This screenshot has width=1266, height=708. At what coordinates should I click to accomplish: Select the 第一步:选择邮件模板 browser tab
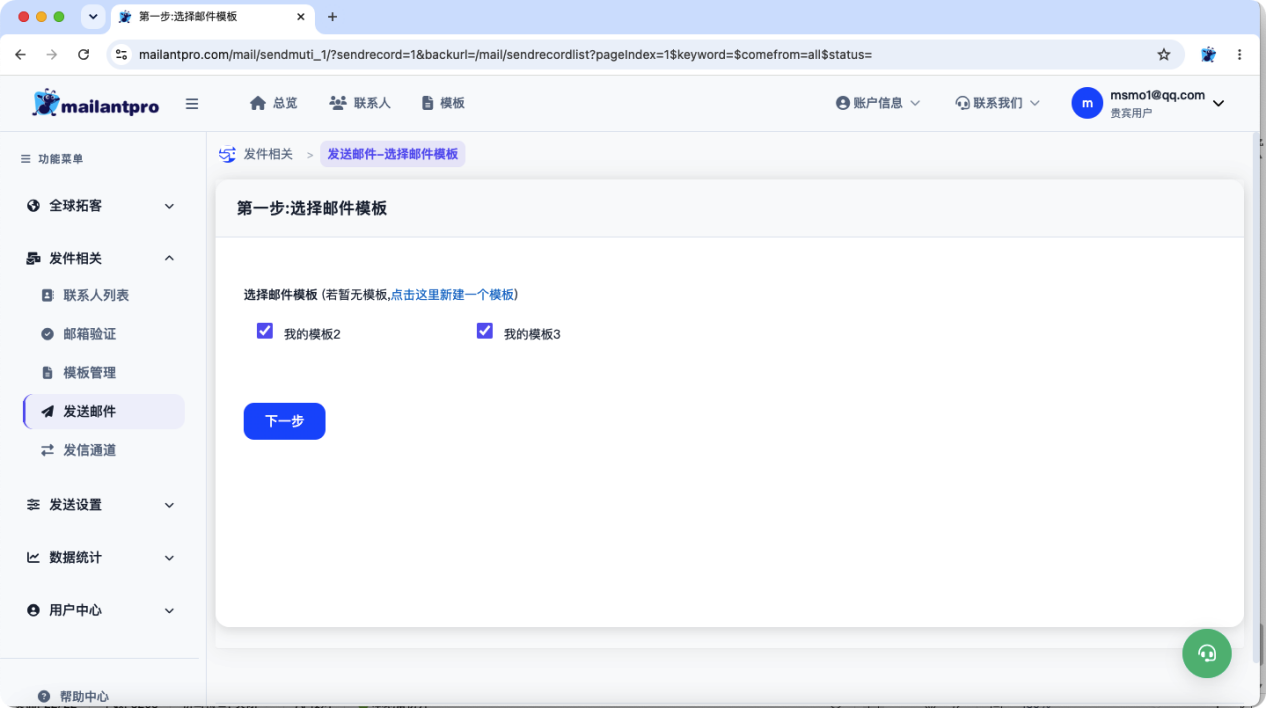(x=212, y=17)
